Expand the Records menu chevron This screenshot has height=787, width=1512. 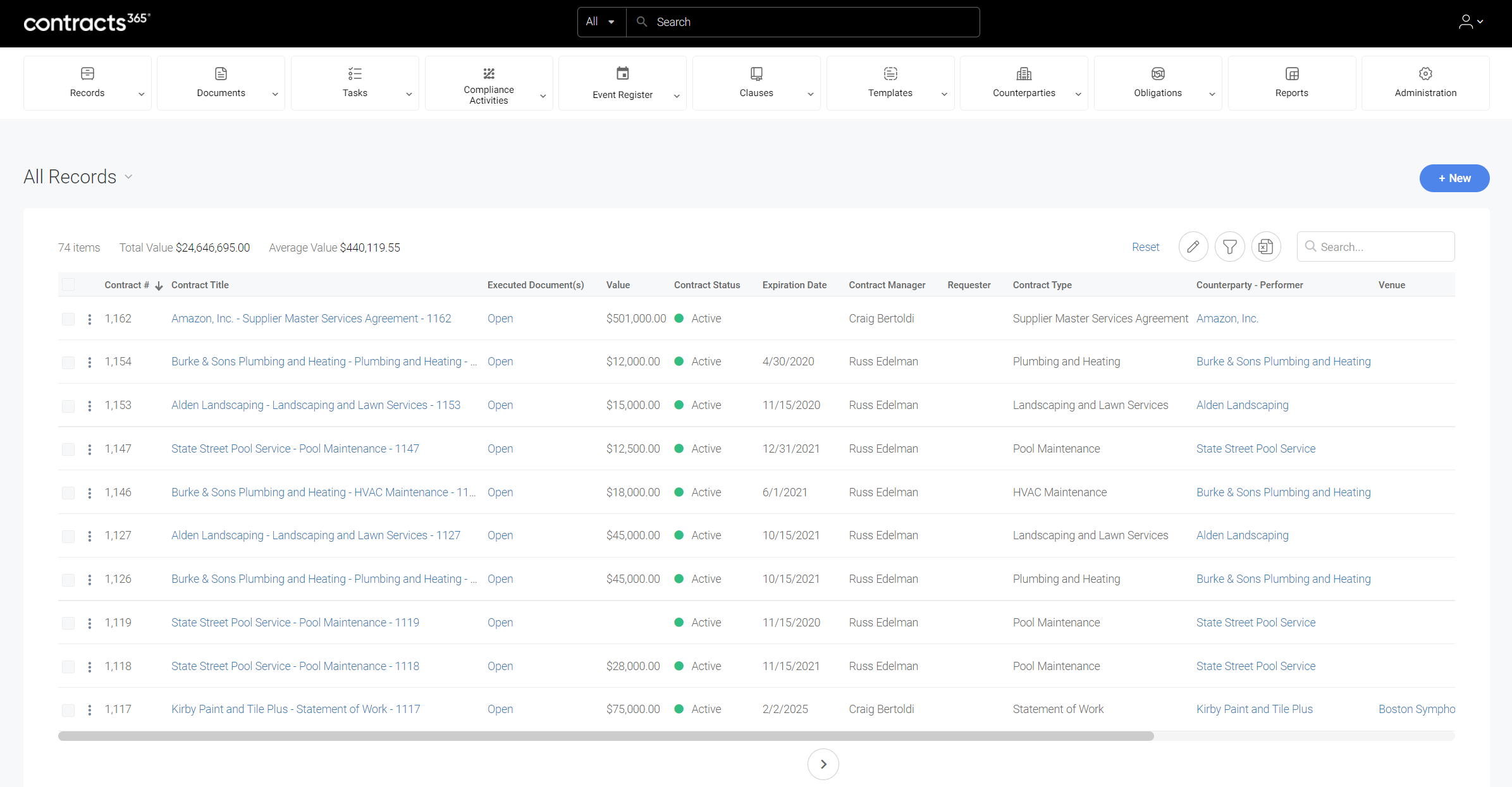click(x=142, y=94)
